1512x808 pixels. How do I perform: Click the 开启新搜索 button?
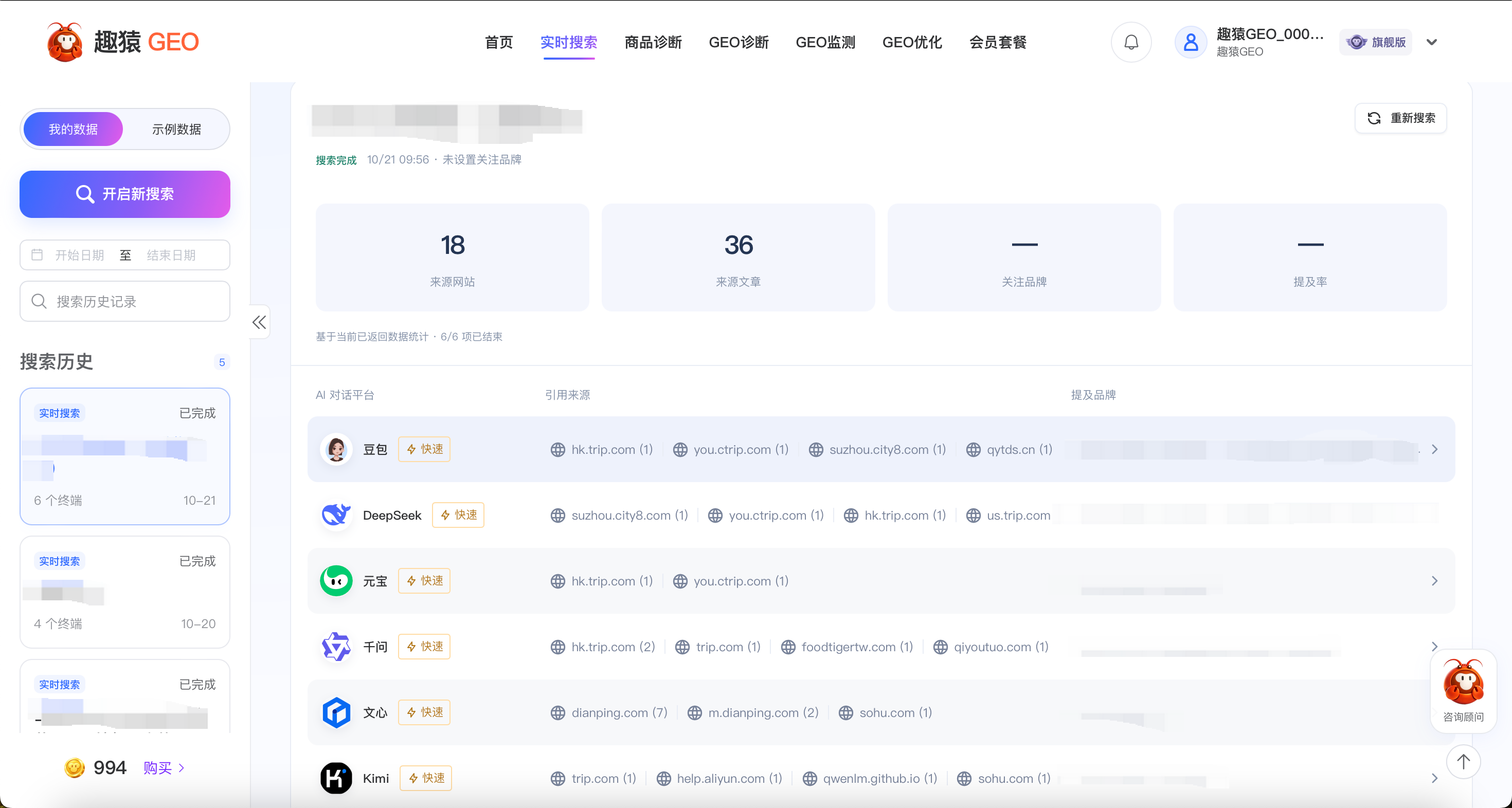pos(125,194)
